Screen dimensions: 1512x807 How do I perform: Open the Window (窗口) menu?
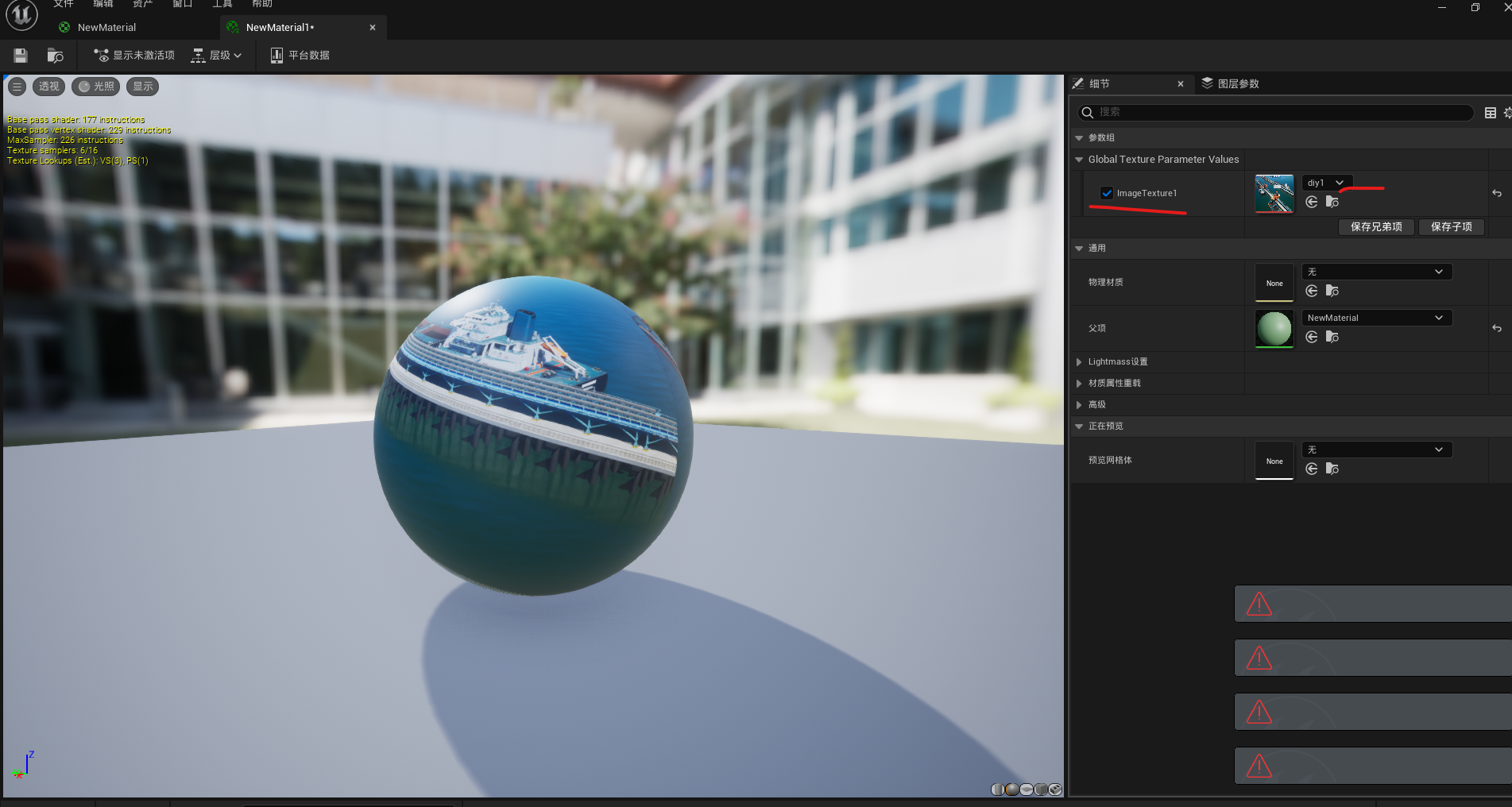(x=183, y=4)
